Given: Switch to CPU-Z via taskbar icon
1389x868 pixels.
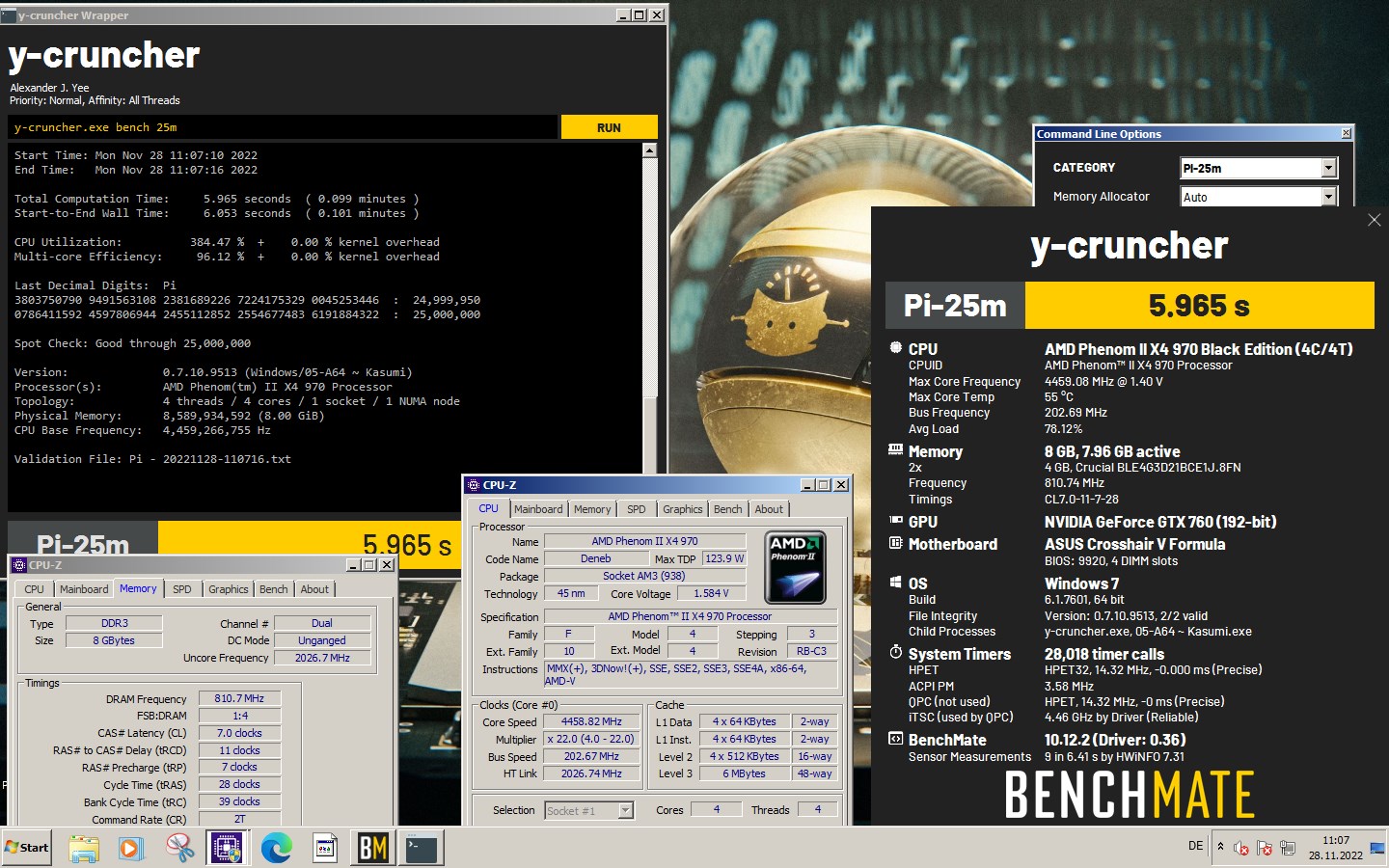Looking at the screenshot, I should click(x=228, y=849).
